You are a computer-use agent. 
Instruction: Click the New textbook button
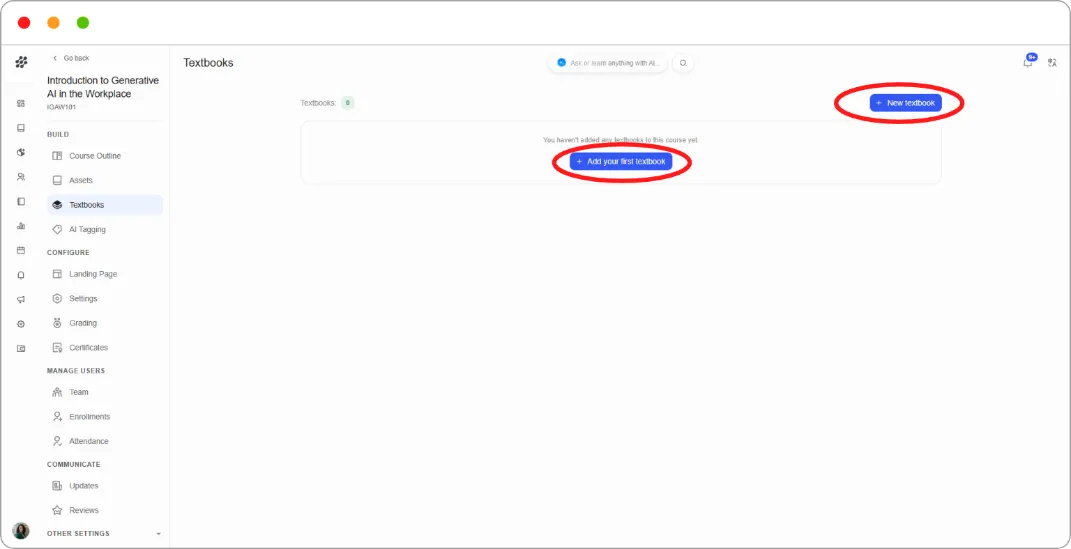tap(906, 103)
